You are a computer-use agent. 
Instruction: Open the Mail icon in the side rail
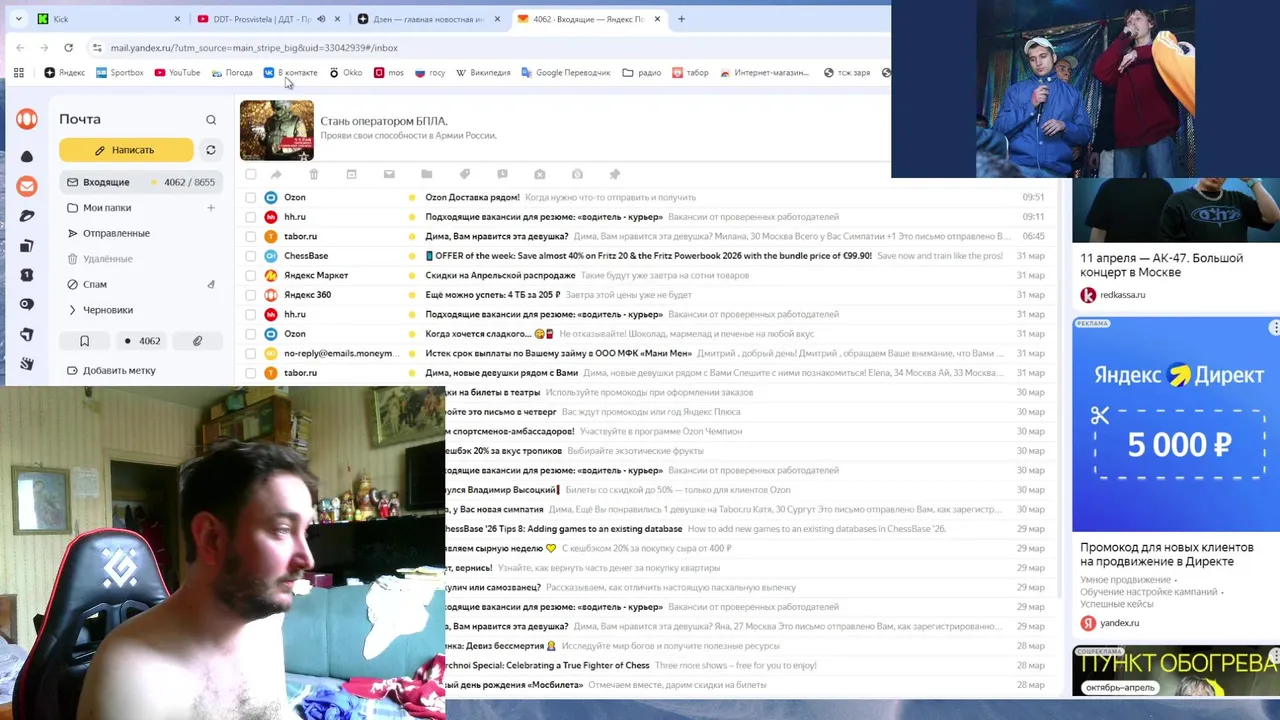[x=27, y=186]
